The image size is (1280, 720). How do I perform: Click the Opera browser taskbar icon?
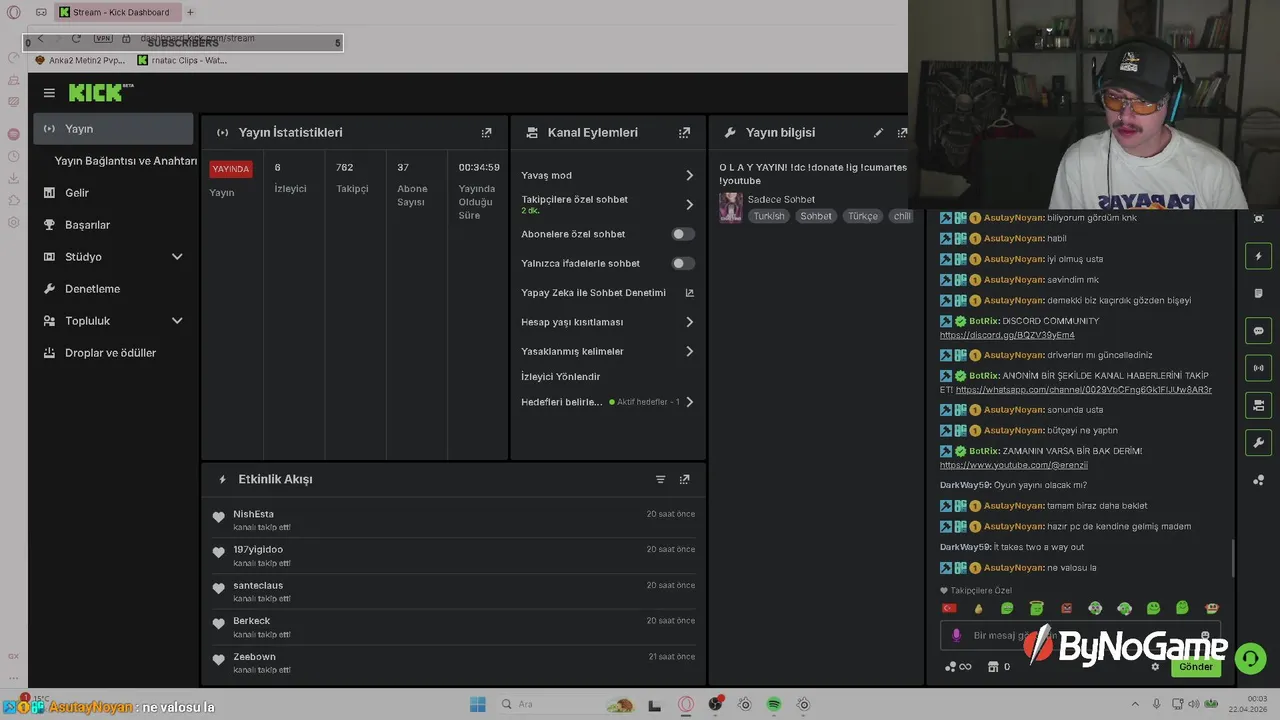point(685,704)
